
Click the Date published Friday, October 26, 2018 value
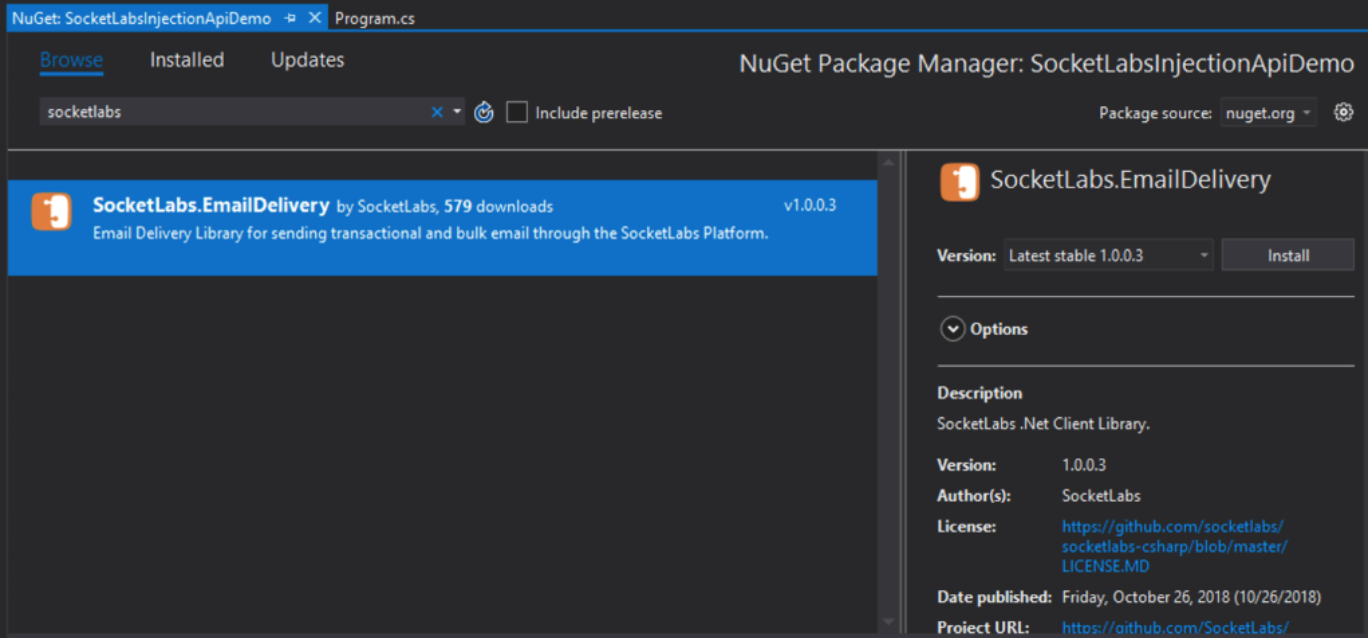pyautogui.click(x=1191, y=597)
